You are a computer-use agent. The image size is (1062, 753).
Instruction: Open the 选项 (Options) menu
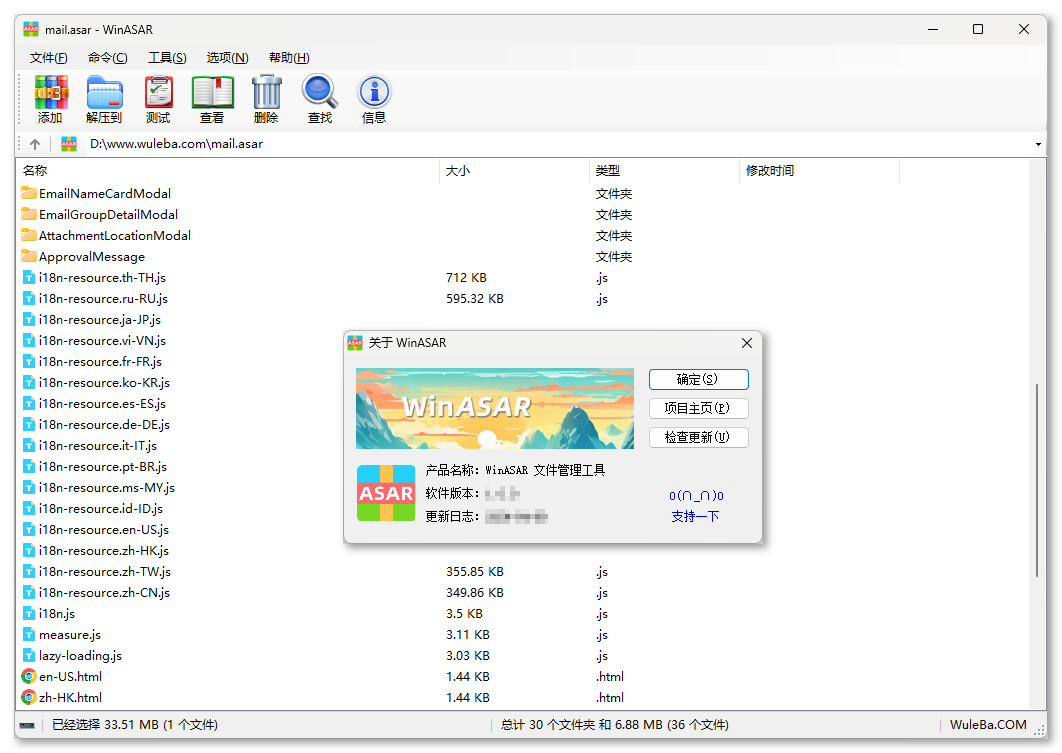[x=227, y=57]
